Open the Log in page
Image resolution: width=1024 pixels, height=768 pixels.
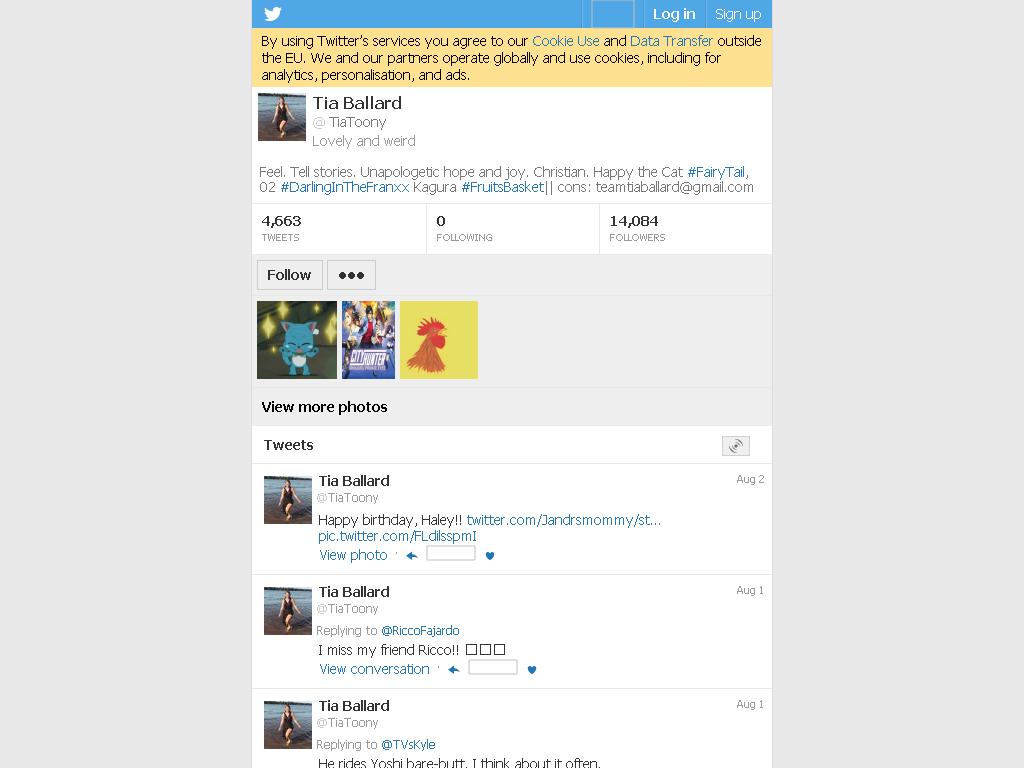674,14
